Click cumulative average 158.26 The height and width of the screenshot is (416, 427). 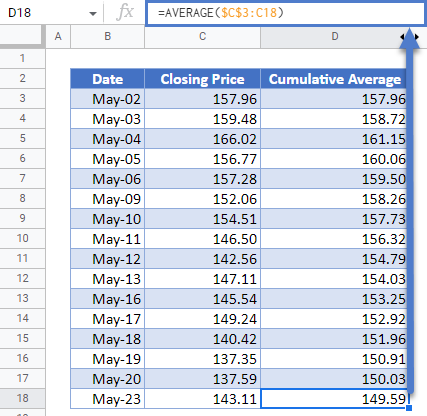pos(335,199)
